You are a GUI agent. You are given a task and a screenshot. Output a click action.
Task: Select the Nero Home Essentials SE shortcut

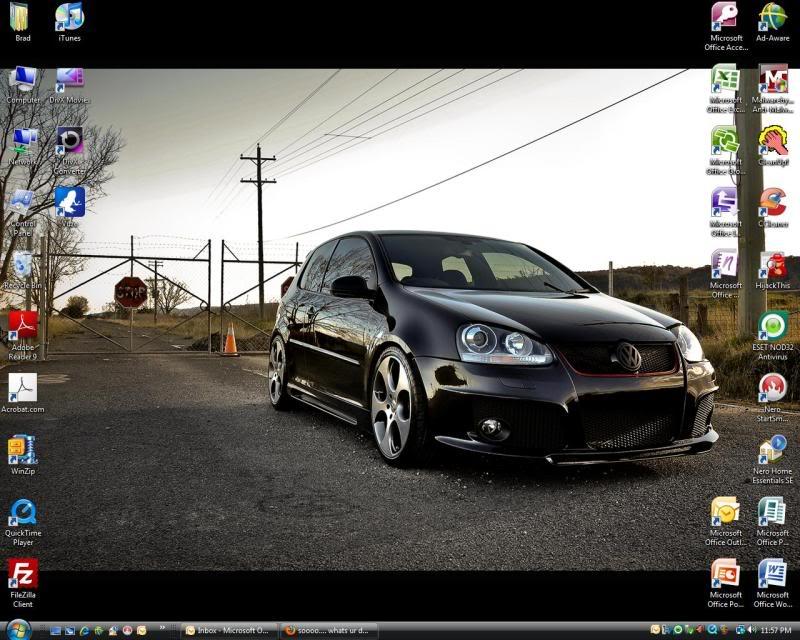point(772,459)
